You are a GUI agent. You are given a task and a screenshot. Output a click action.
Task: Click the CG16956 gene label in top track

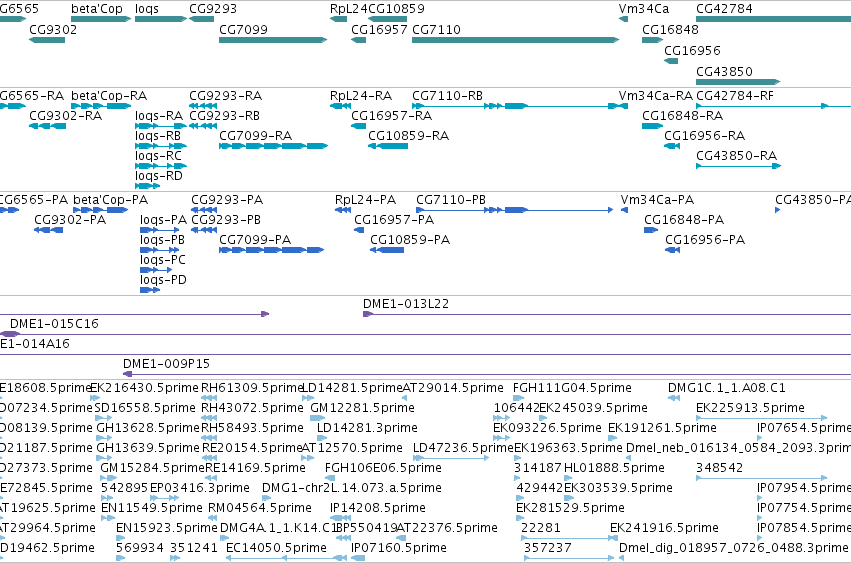click(x=692, y=50)
